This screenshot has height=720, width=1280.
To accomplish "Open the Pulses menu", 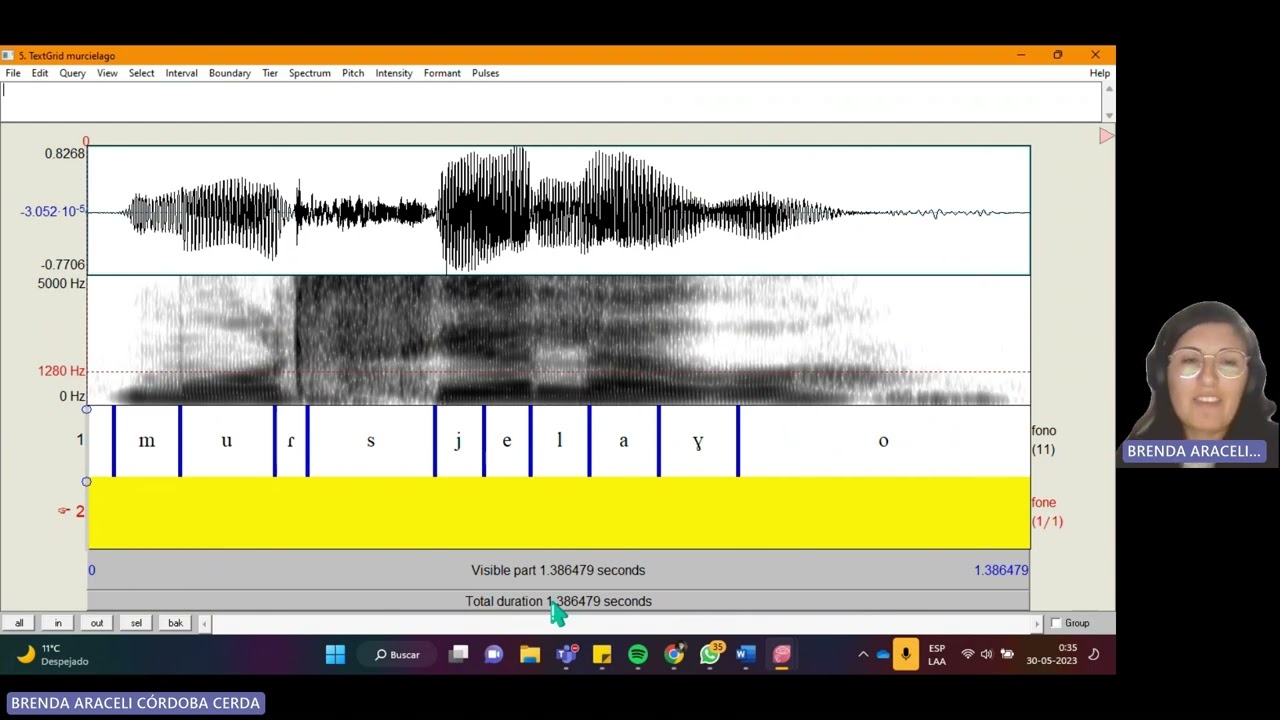I will point(485,73).
